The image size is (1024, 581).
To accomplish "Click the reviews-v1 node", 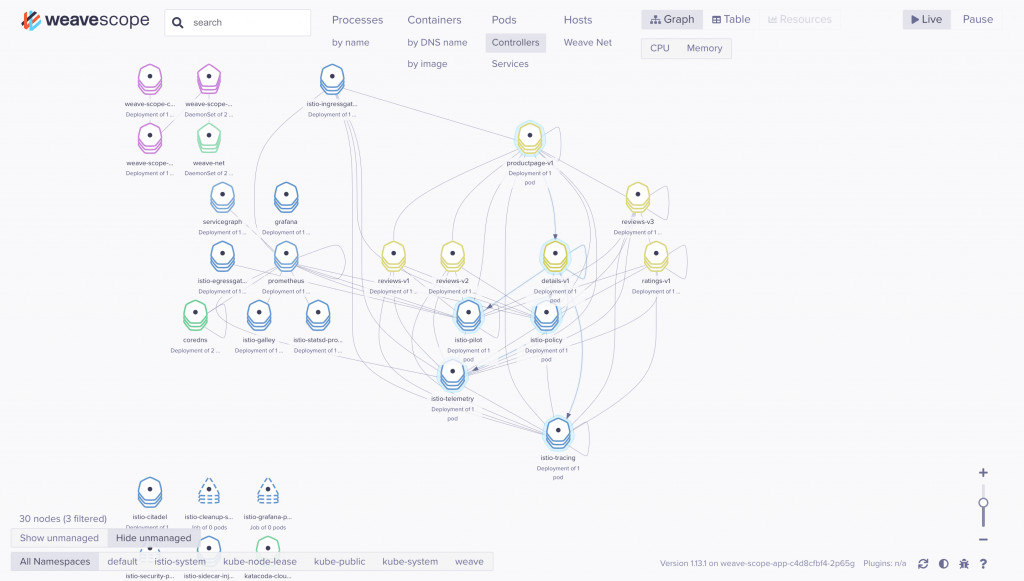I will (394, 257).
